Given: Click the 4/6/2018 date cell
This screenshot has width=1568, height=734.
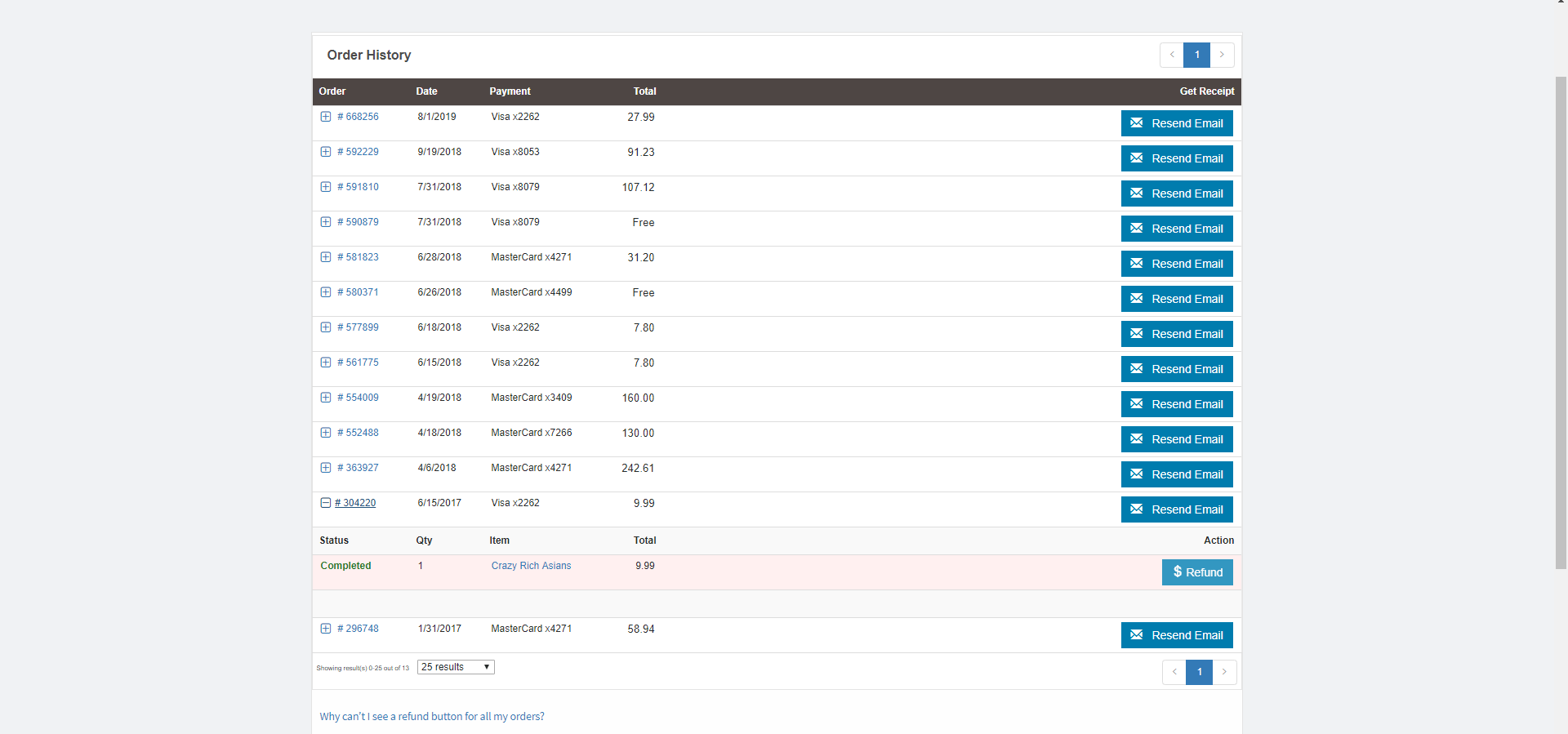Looking at the screenshot, I should 437,468.
